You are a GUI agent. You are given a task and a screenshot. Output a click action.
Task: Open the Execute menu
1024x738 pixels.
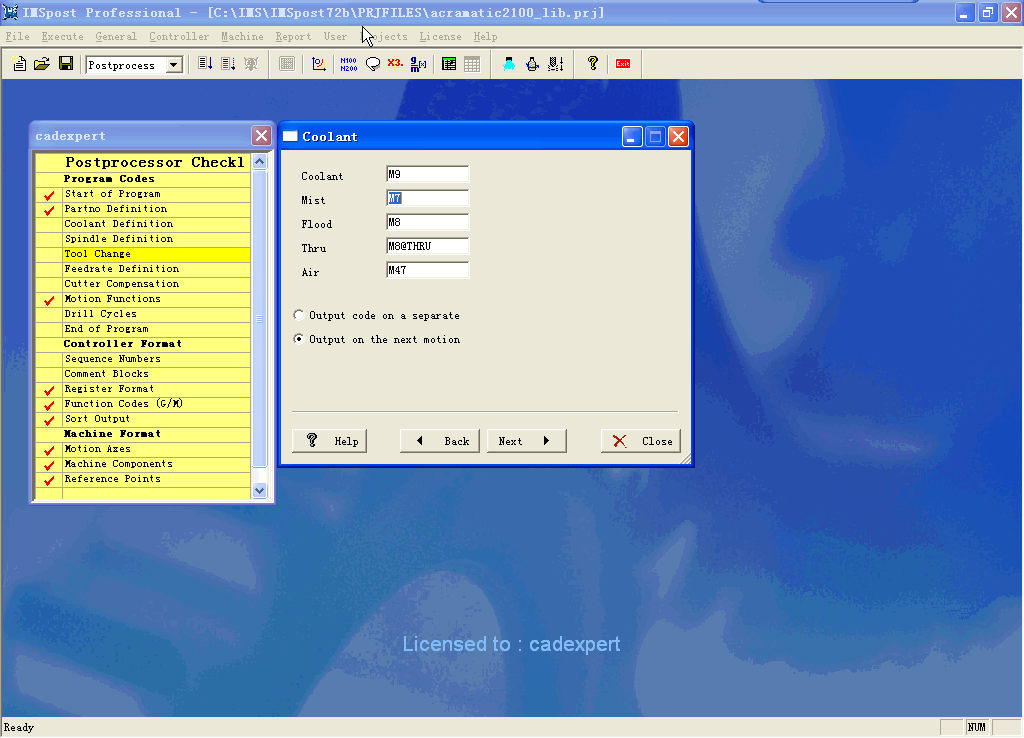[x=63, y=37]
